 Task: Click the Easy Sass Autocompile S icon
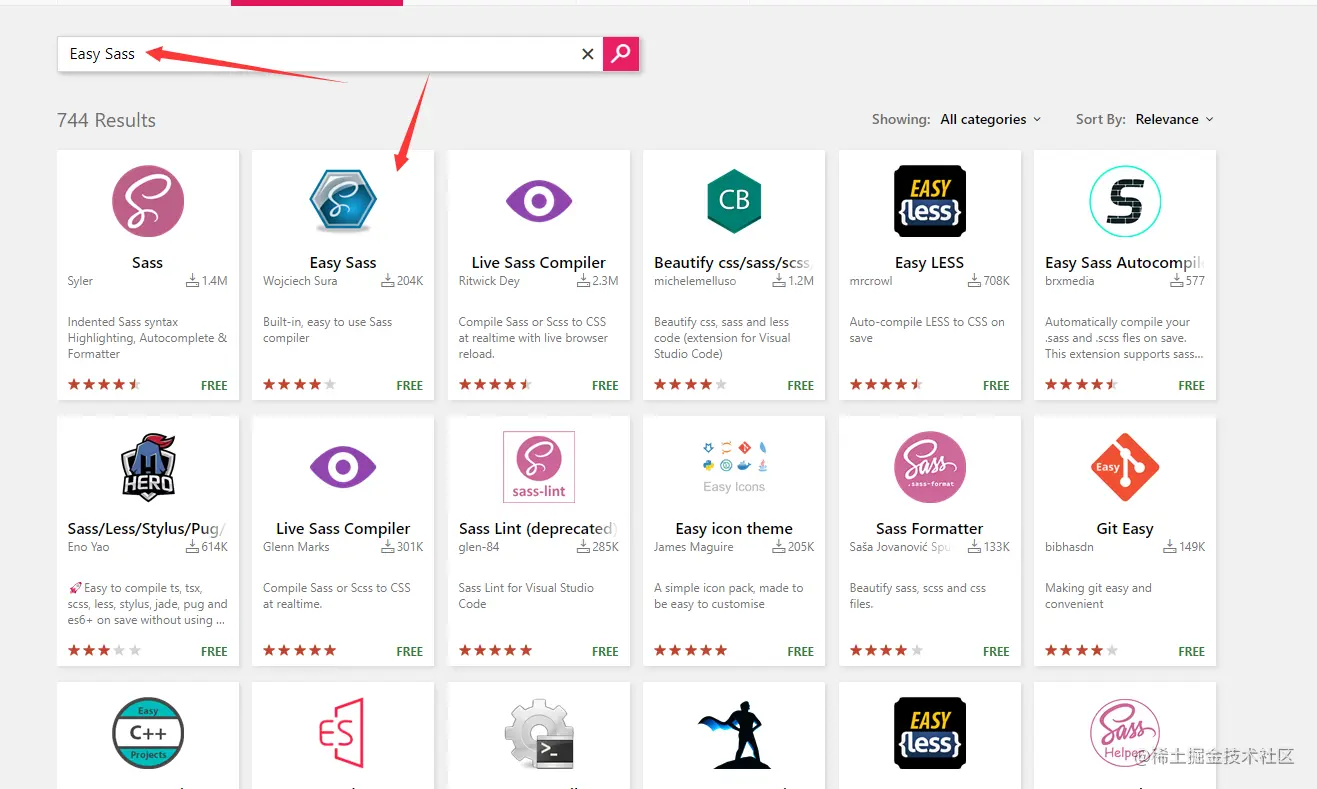tap(1125, 201)
